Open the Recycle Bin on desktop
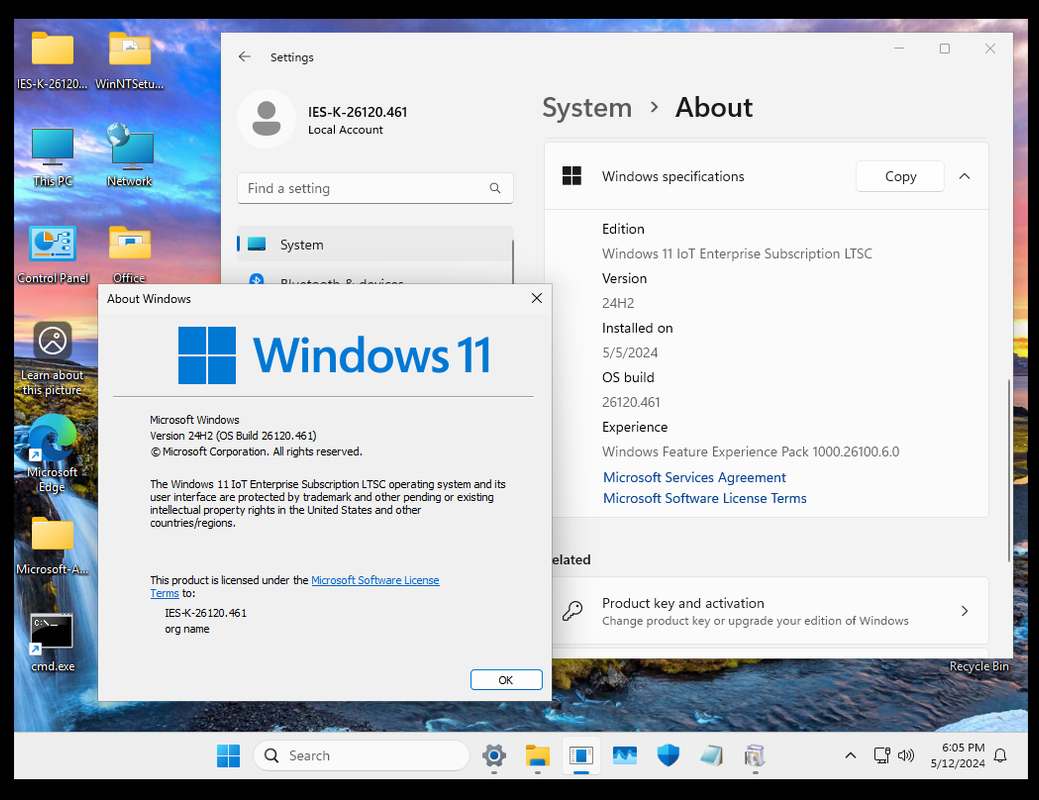The width and height of the screenshot is (1039, 800). coord(979,665)
